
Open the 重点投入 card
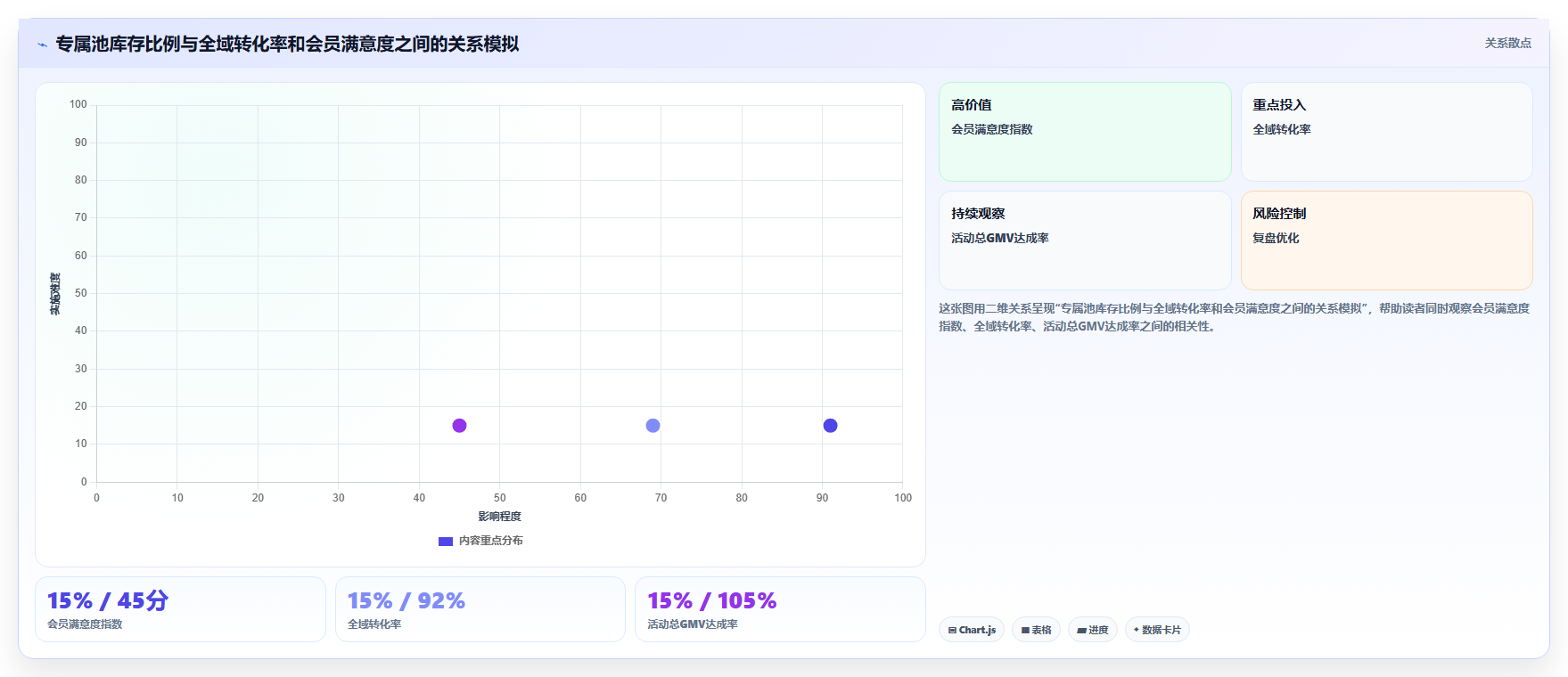(x=1386, y=132)
